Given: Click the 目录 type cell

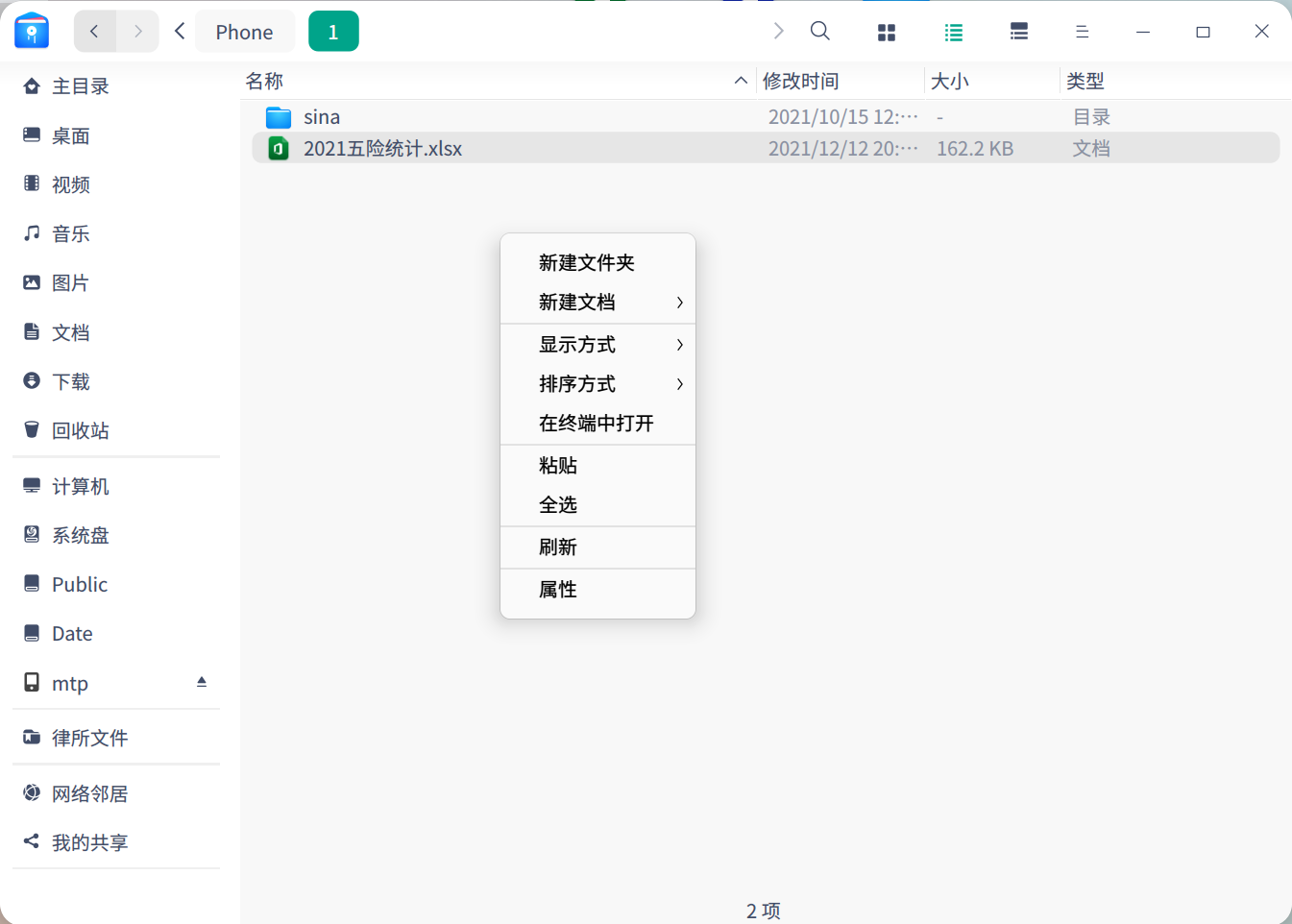Looking at the screenshot, I should click(x=1091, y=117).
